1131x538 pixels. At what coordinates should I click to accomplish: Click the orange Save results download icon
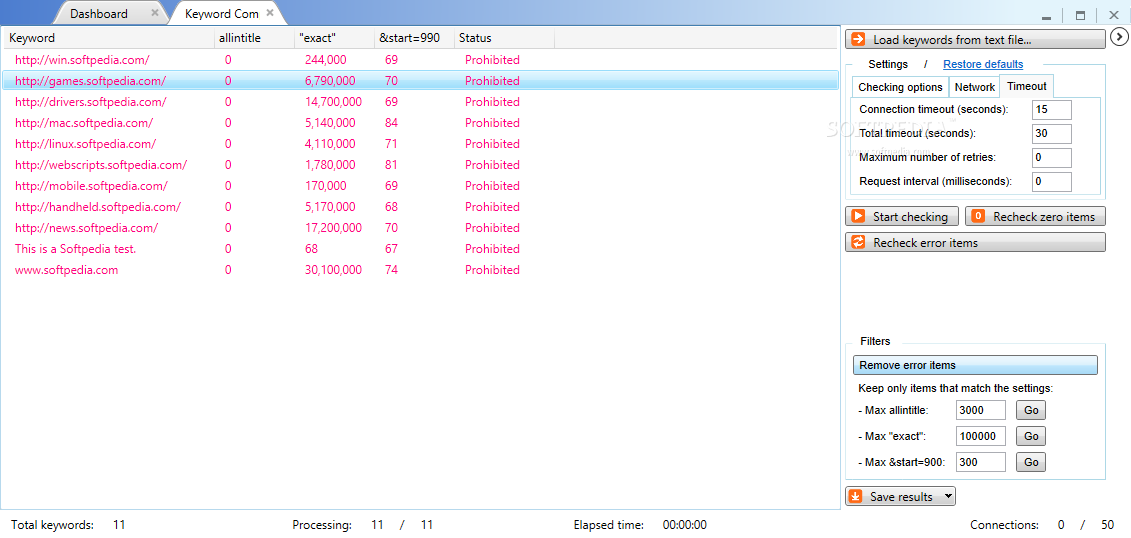pos(855,496)
